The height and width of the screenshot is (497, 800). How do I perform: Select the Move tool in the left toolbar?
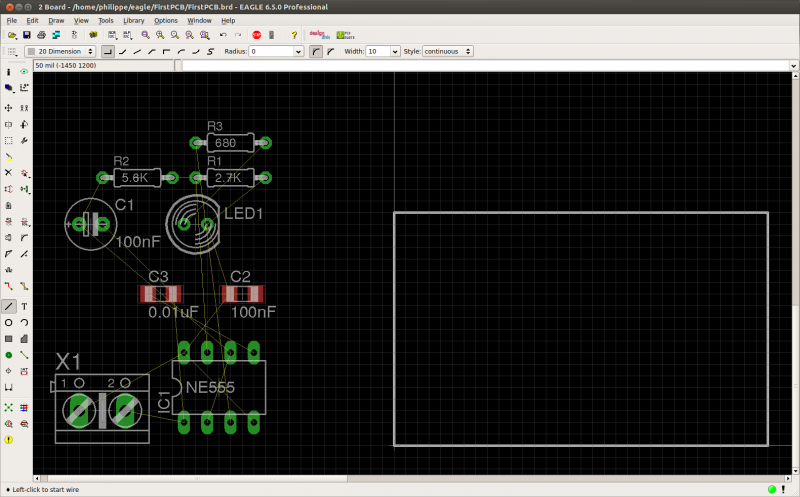tap(9, 107)
